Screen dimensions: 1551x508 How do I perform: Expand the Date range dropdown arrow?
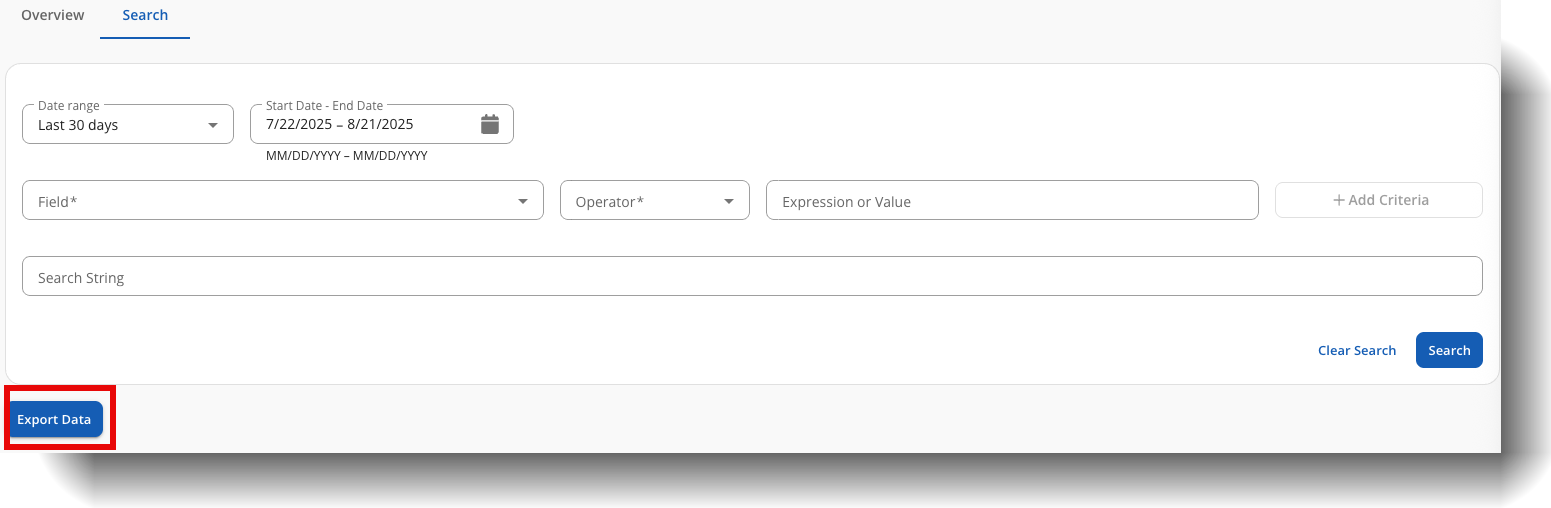(x=212, y=126)
